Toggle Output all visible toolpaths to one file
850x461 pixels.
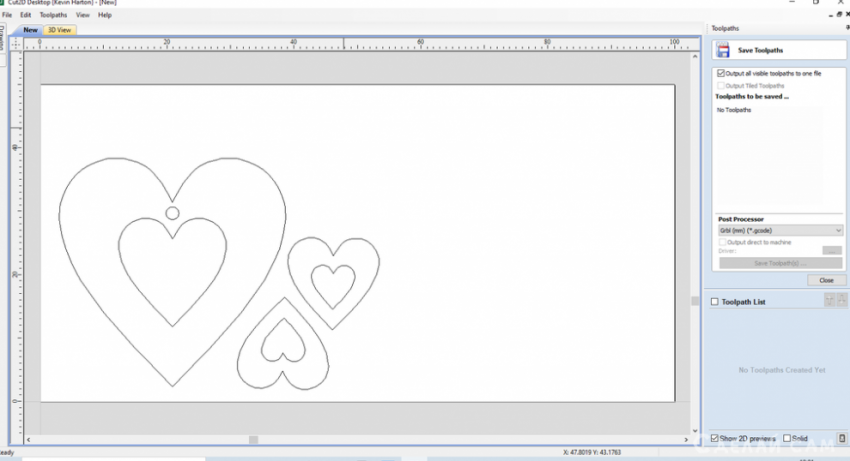click(x=720, y=73)
